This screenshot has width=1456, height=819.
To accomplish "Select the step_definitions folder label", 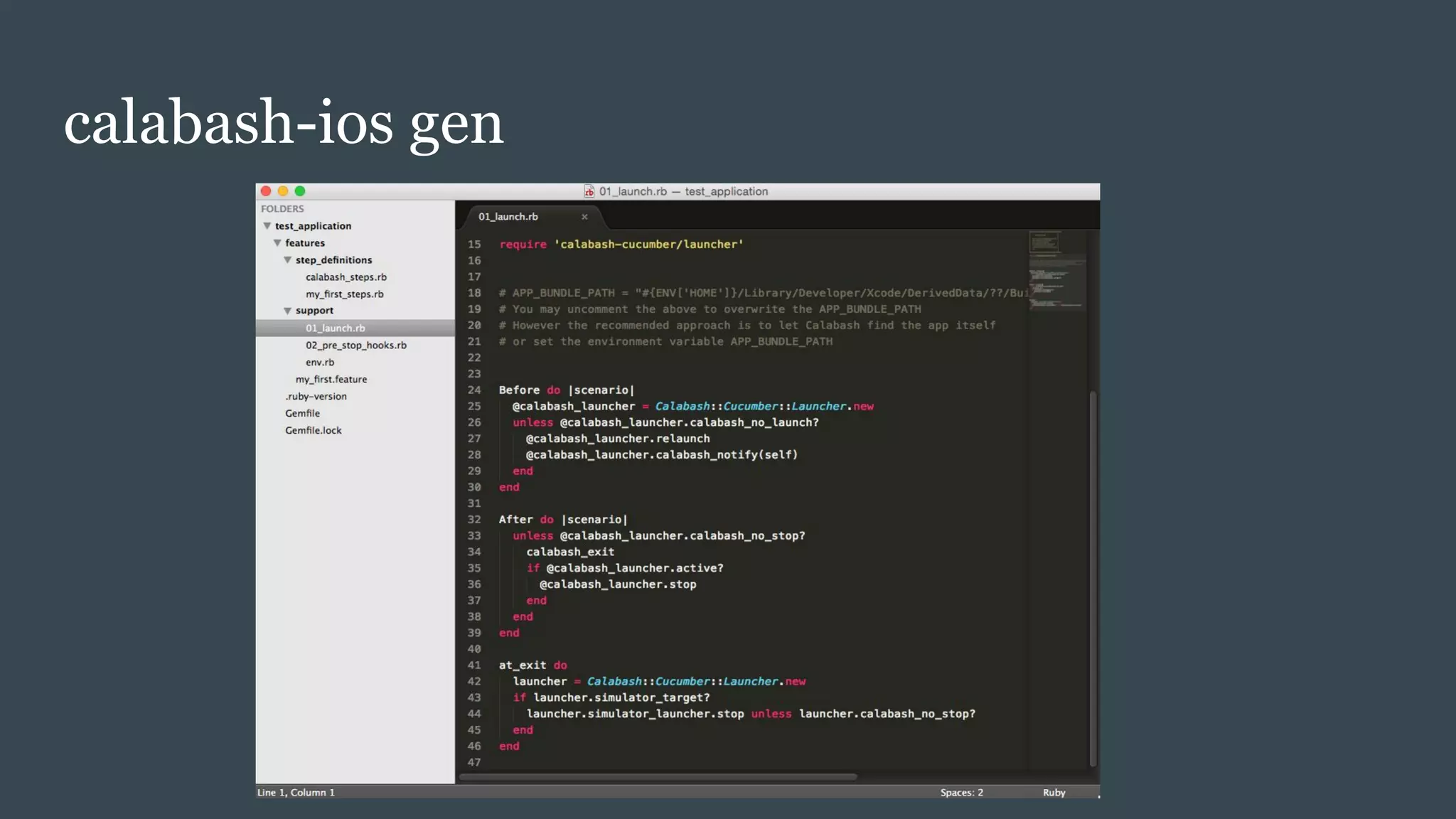I will click(x=334, y=260).
